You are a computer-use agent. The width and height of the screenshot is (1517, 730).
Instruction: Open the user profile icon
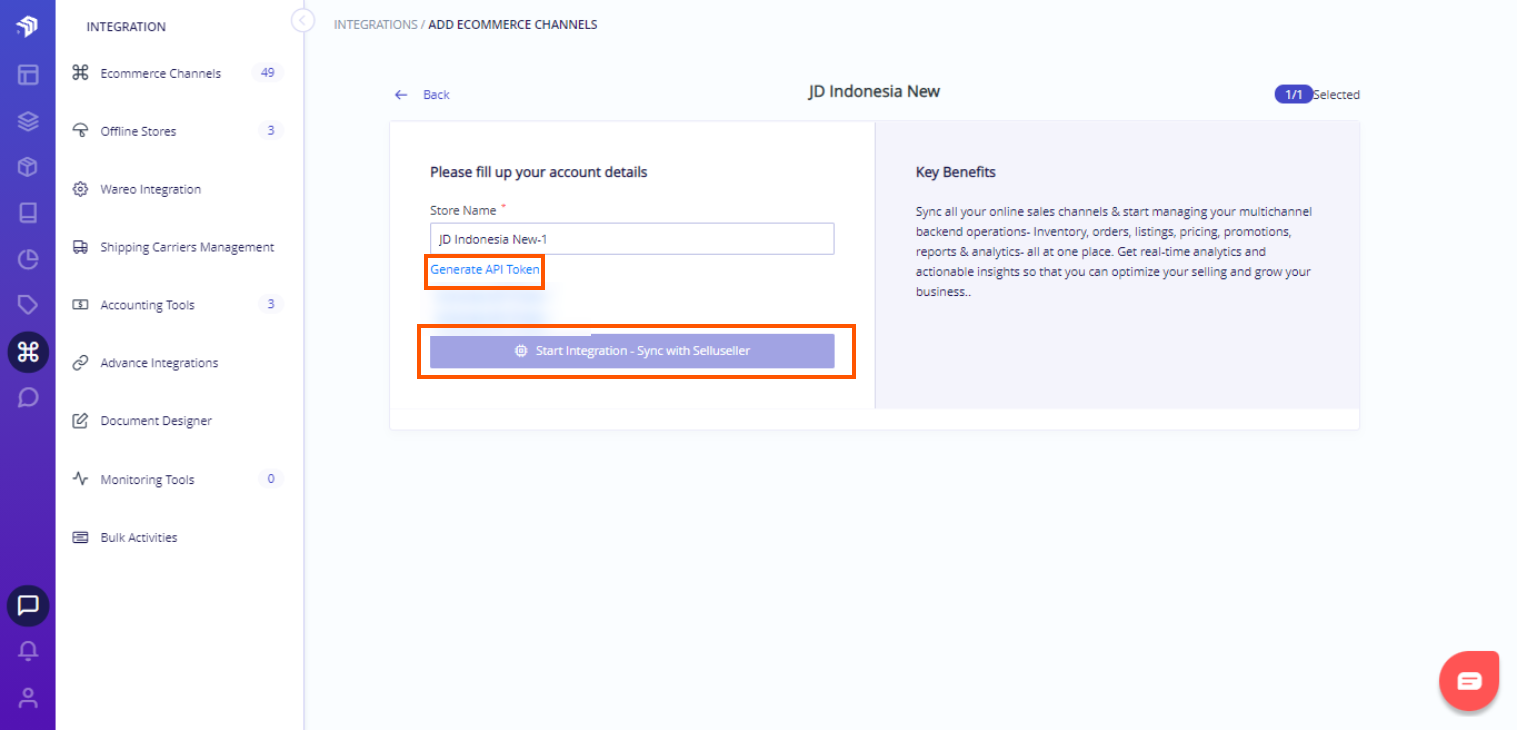[28, 697]
